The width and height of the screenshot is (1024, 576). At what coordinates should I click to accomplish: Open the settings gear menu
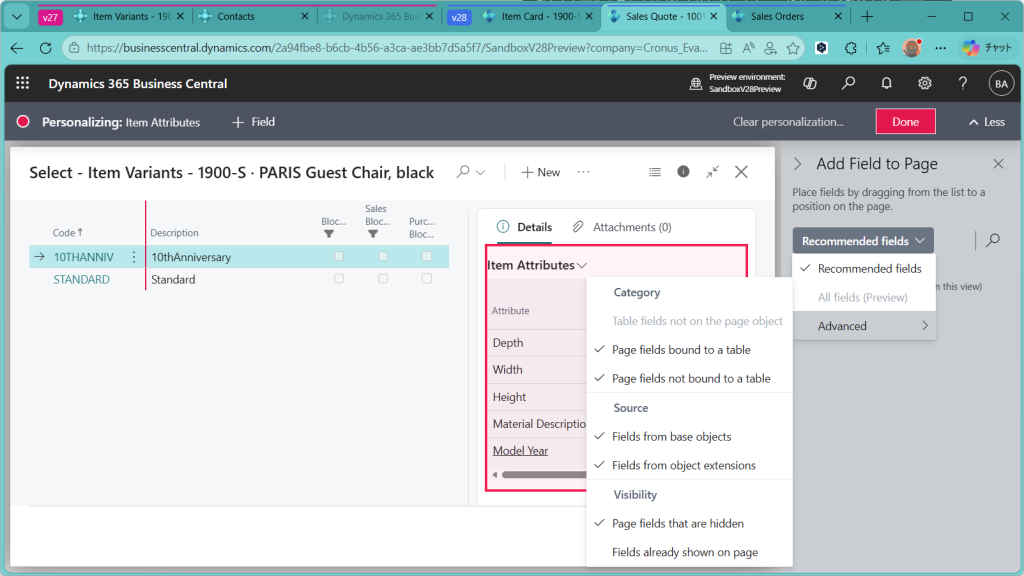(x=925, y=84)
